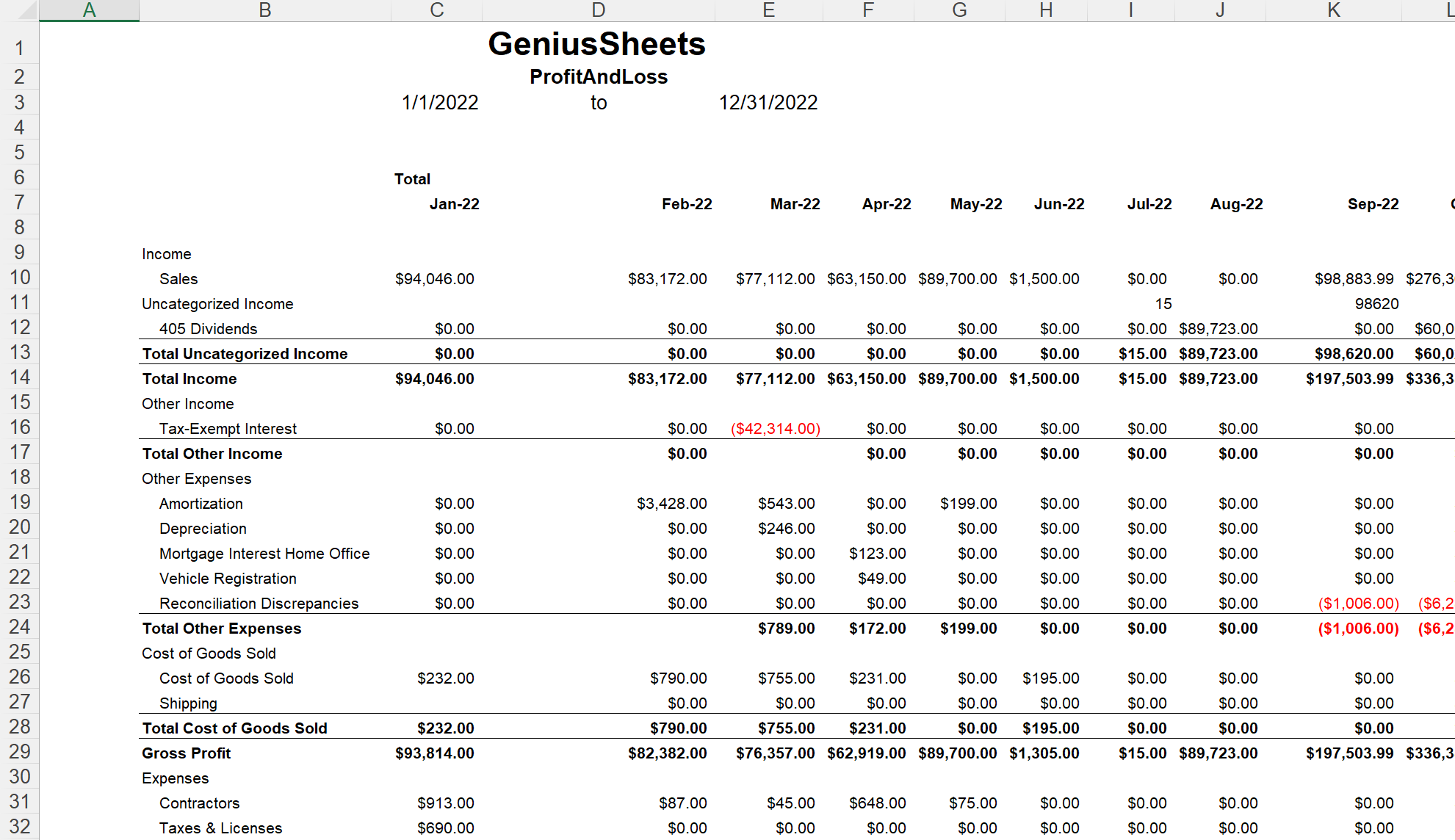Screen dimensions: 1455x840
Task: Select the 1/1/2022 start date cell
Action: click(x=439, y=103)
